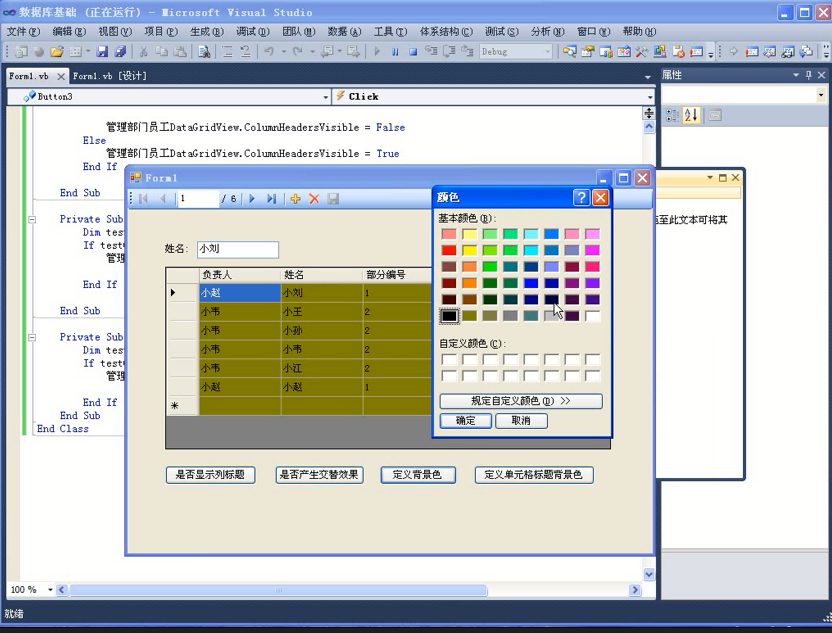This screenshot has height=633, width=832.
Task: Move to previous record in Form1 navigator
Action: (163, 198)
